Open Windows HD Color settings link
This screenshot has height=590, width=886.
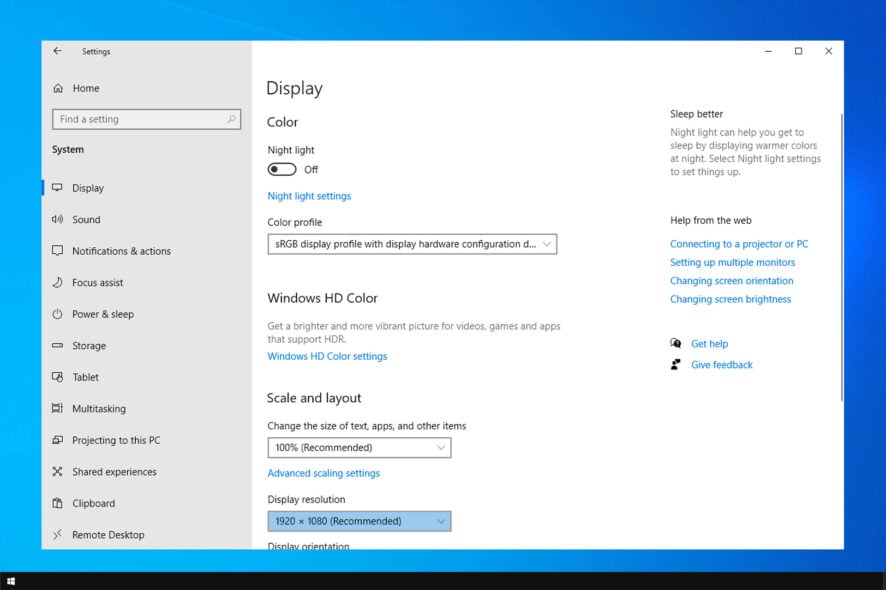pos(327,356)
